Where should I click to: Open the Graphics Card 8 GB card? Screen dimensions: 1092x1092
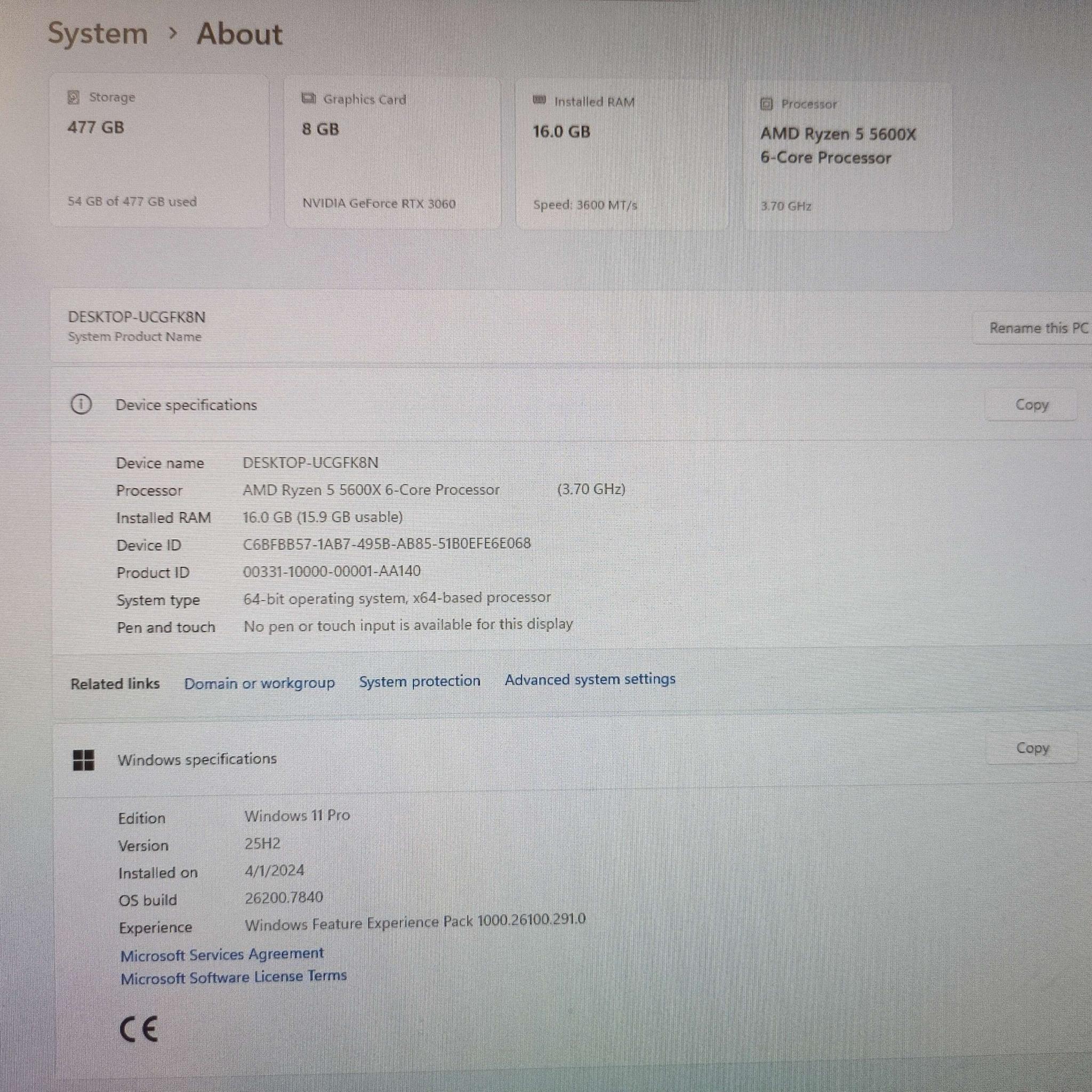coord(392,152)
